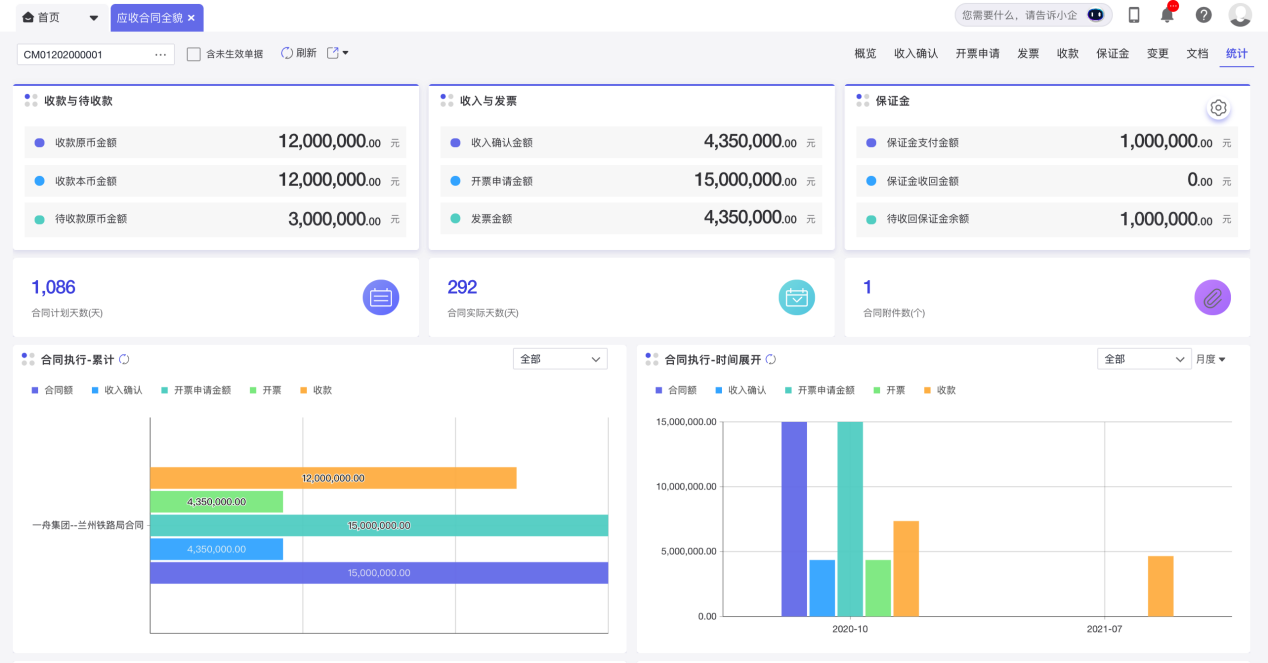Click the purple attachment paperclip icon
The width and height of the screenshot is (1268, 663).
pos(1212,297)
